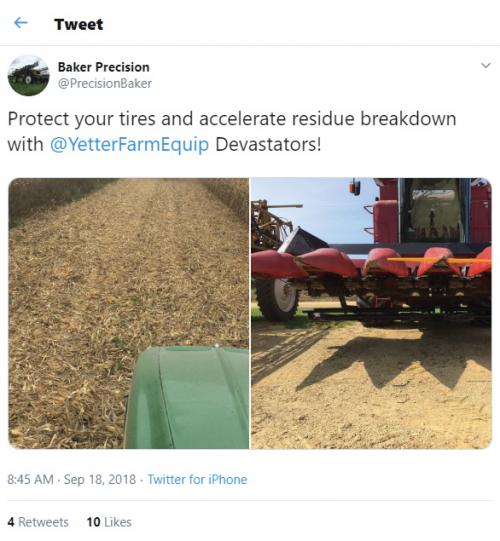Click the word Devastators! in tweet
The height and width of the screenshot is (541, 500).
[268, 144]
